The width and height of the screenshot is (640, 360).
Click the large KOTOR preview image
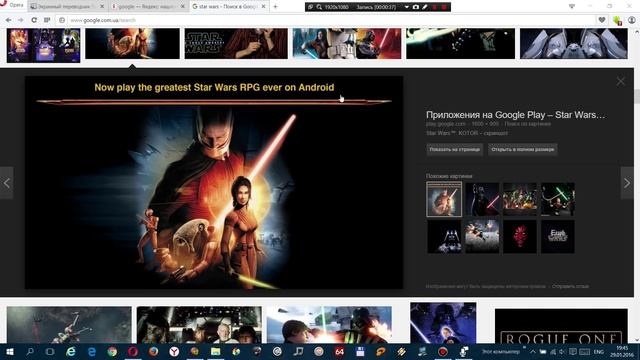[x=214, y=182]
